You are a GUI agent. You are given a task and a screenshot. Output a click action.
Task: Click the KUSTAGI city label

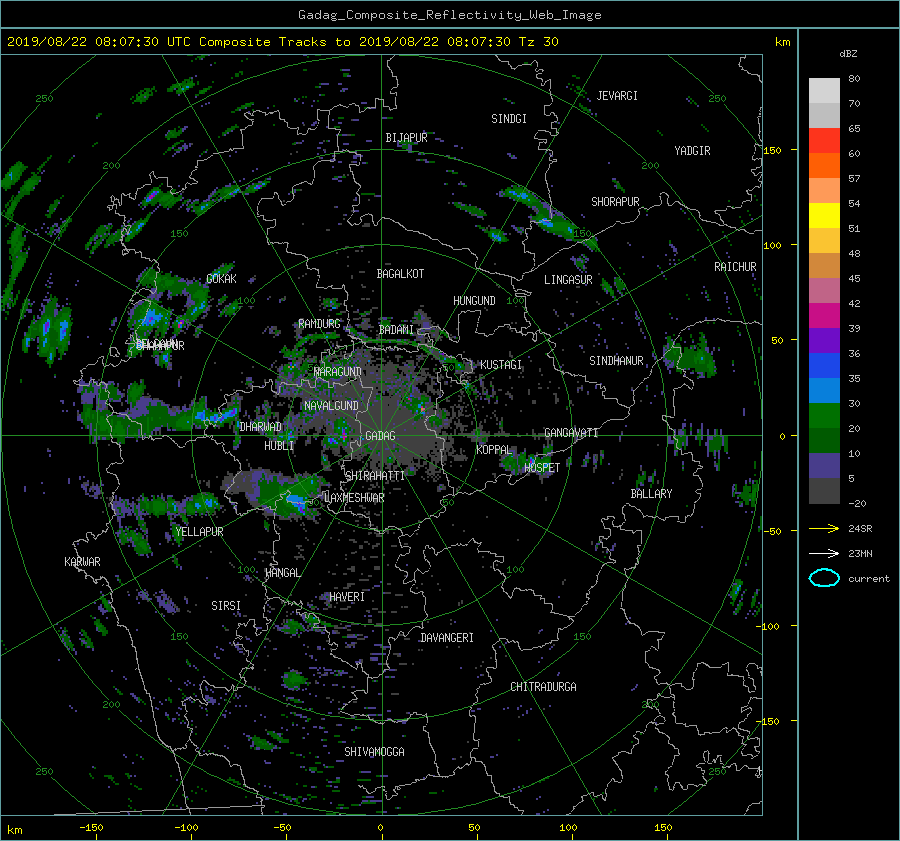click(x=501, y=365)
